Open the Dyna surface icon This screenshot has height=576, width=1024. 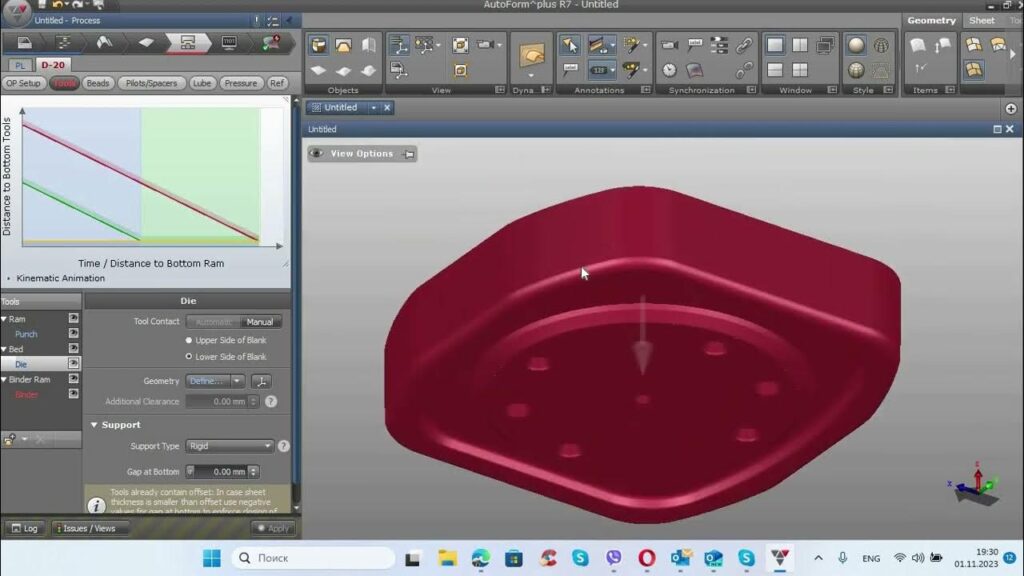(x=532, y=55)
